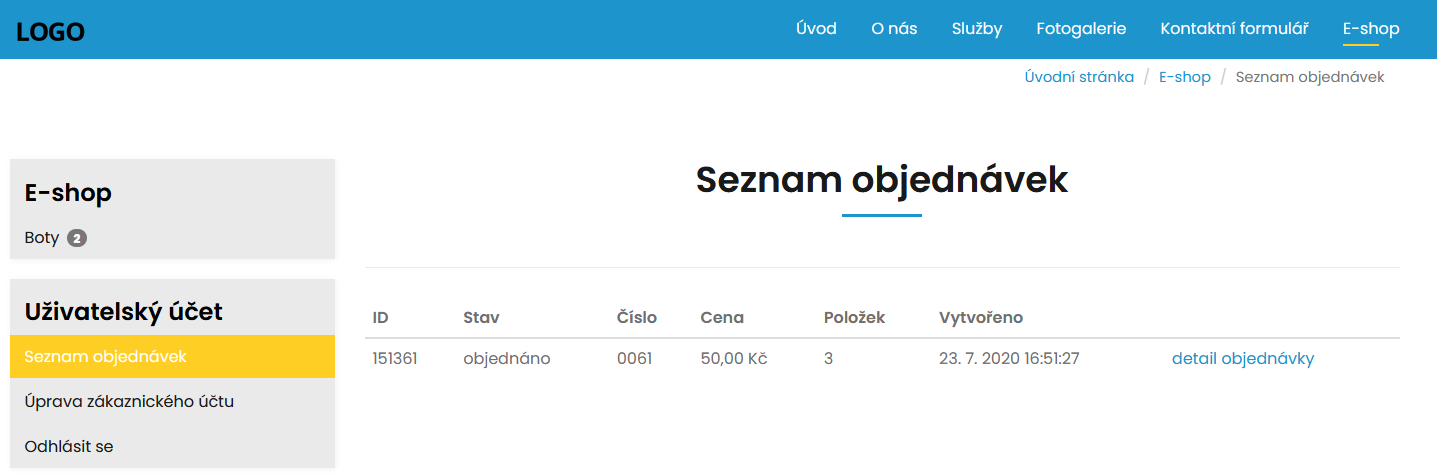Click the Boty count badge showing 2
1437x476 pixels.
click(x=77, y=239)
